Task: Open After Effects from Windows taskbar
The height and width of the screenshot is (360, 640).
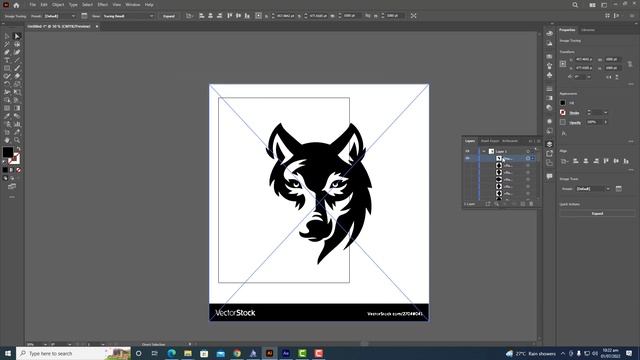Action: (x=286, y=353)
